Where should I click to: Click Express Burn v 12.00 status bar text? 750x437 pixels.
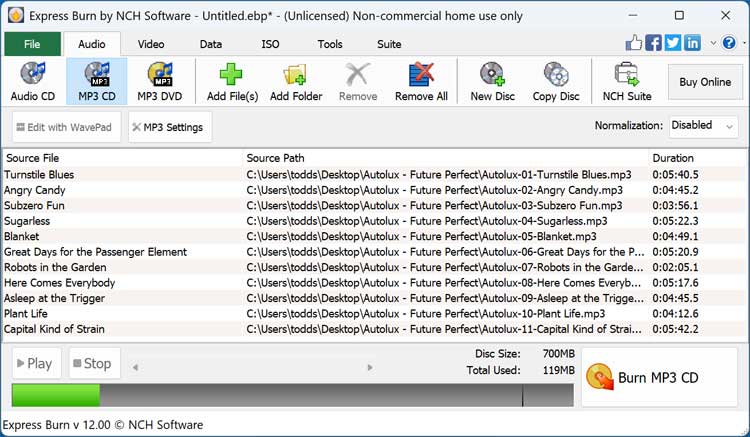pos(103,425)
